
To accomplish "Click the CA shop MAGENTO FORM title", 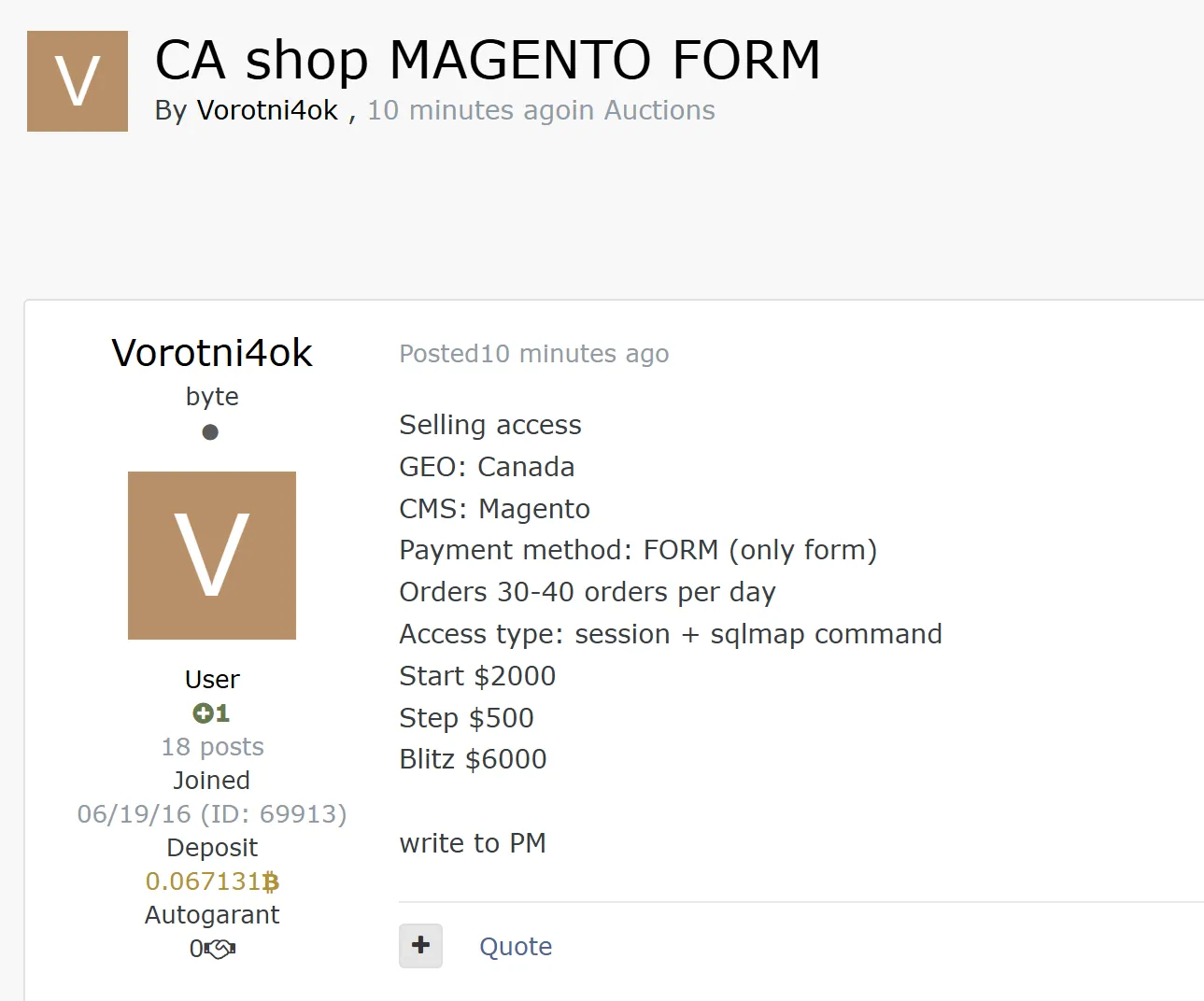I will [x=488, y=60].
